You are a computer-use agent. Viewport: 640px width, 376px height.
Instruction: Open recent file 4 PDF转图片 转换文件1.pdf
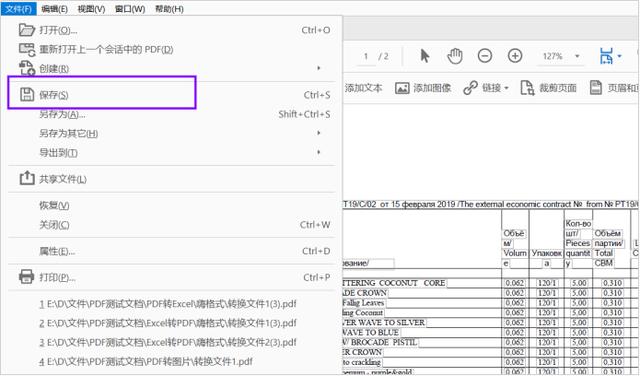(x=146, y=362)
